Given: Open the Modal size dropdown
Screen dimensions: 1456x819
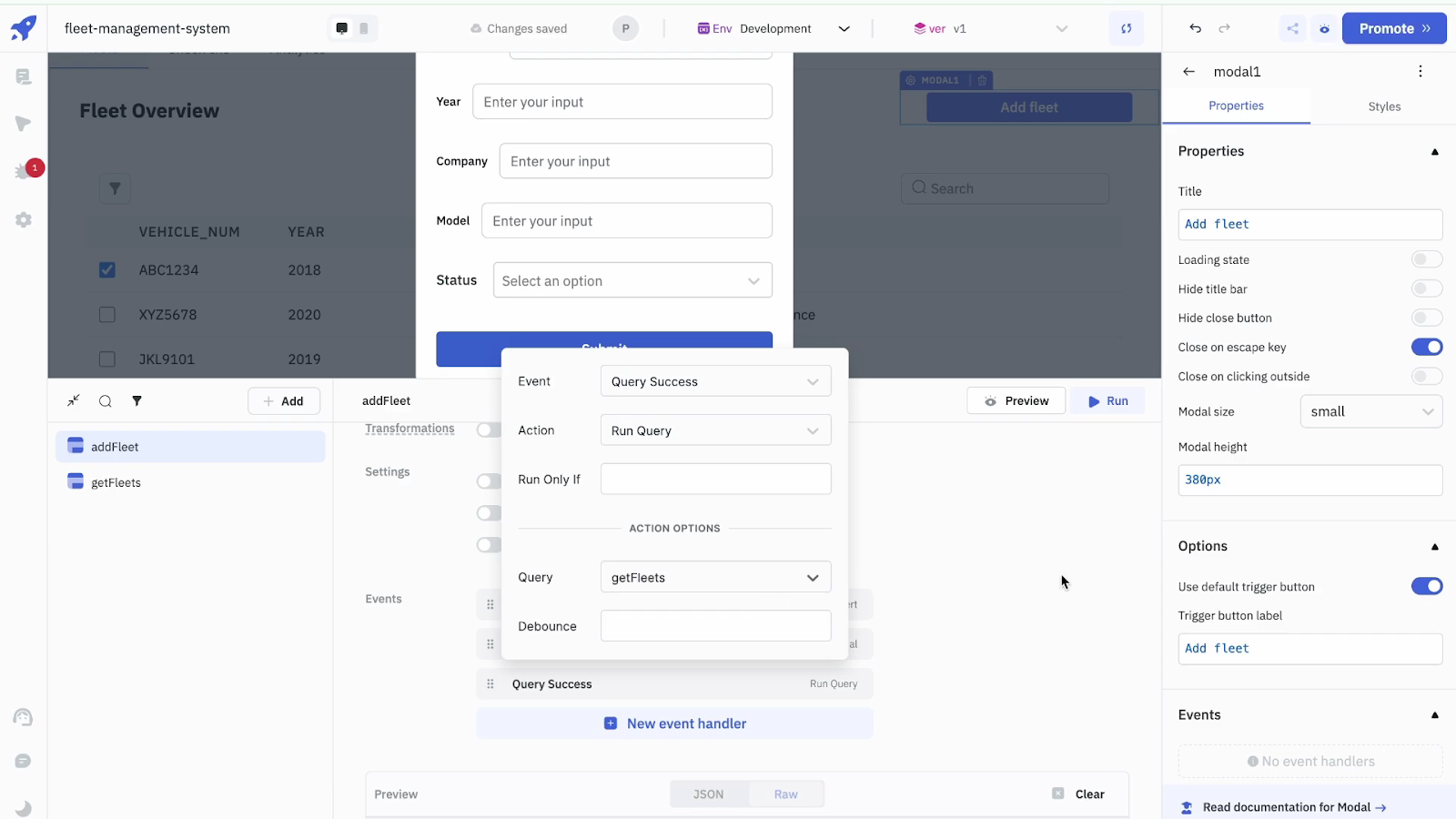Looking at the screenshot, I should coord(1370,411).
